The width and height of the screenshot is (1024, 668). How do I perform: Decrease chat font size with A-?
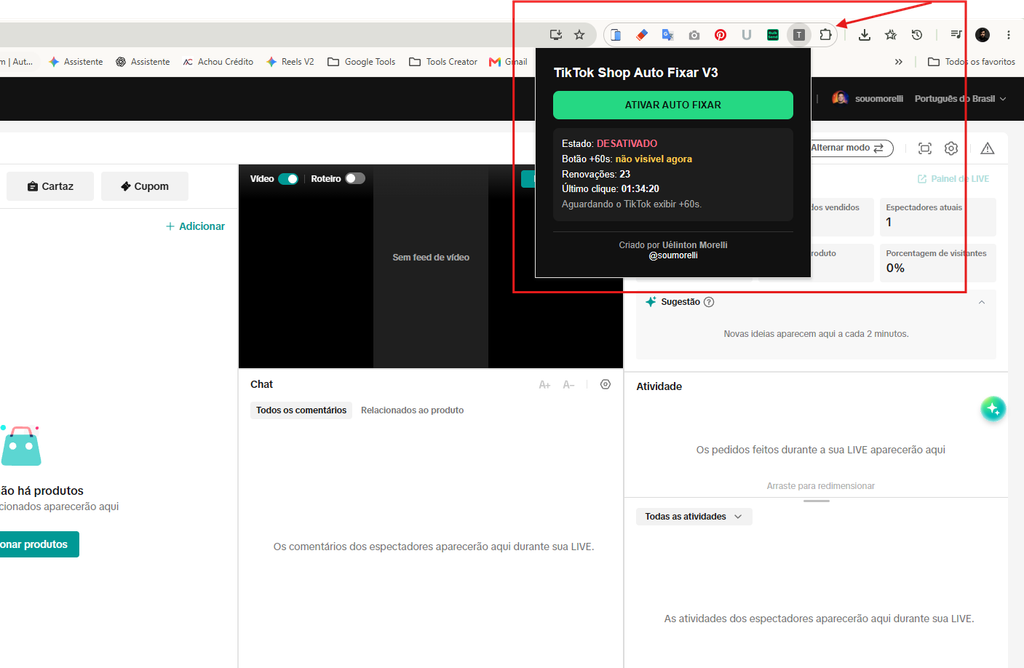tap(569, 385)
